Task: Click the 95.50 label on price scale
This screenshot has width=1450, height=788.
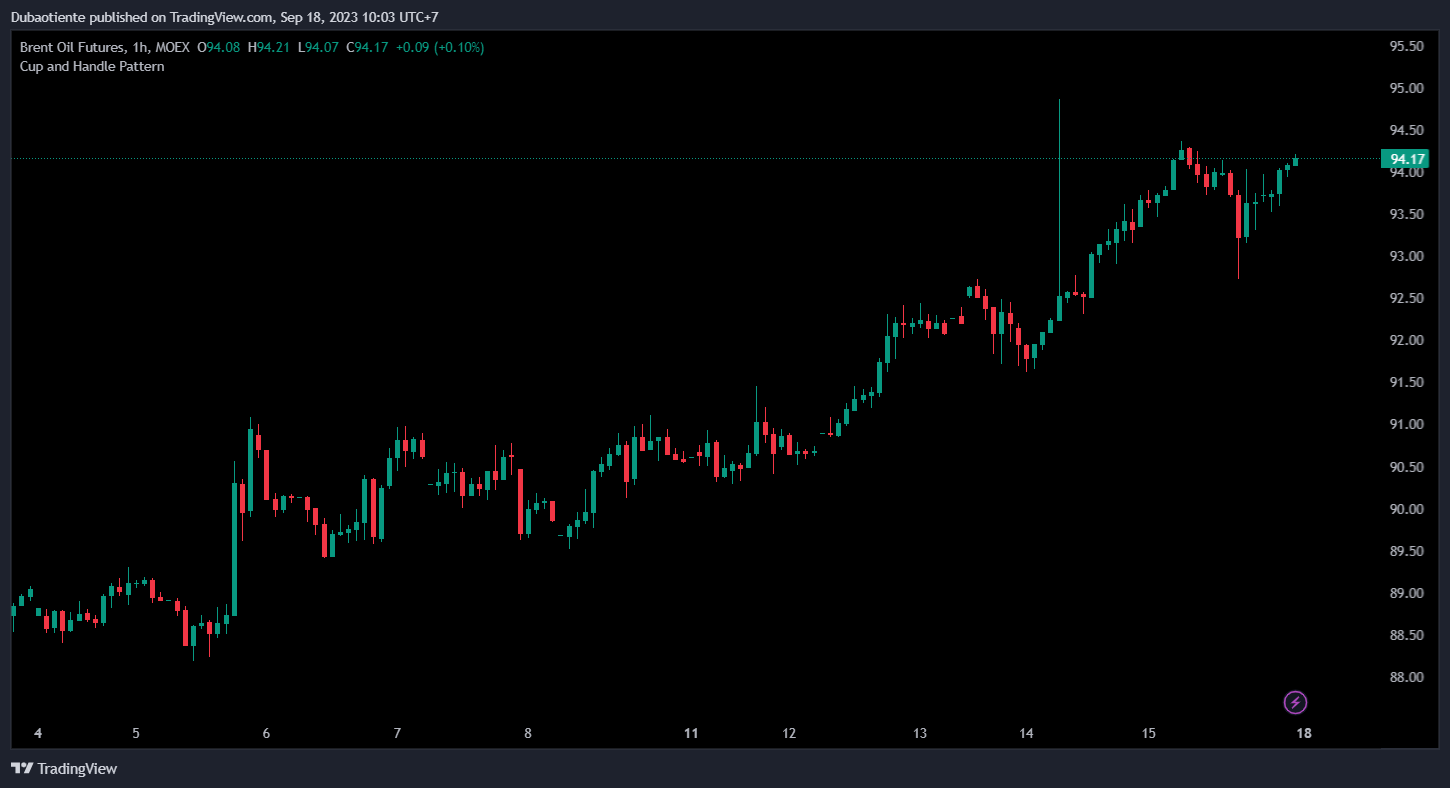Action: 1406,46
